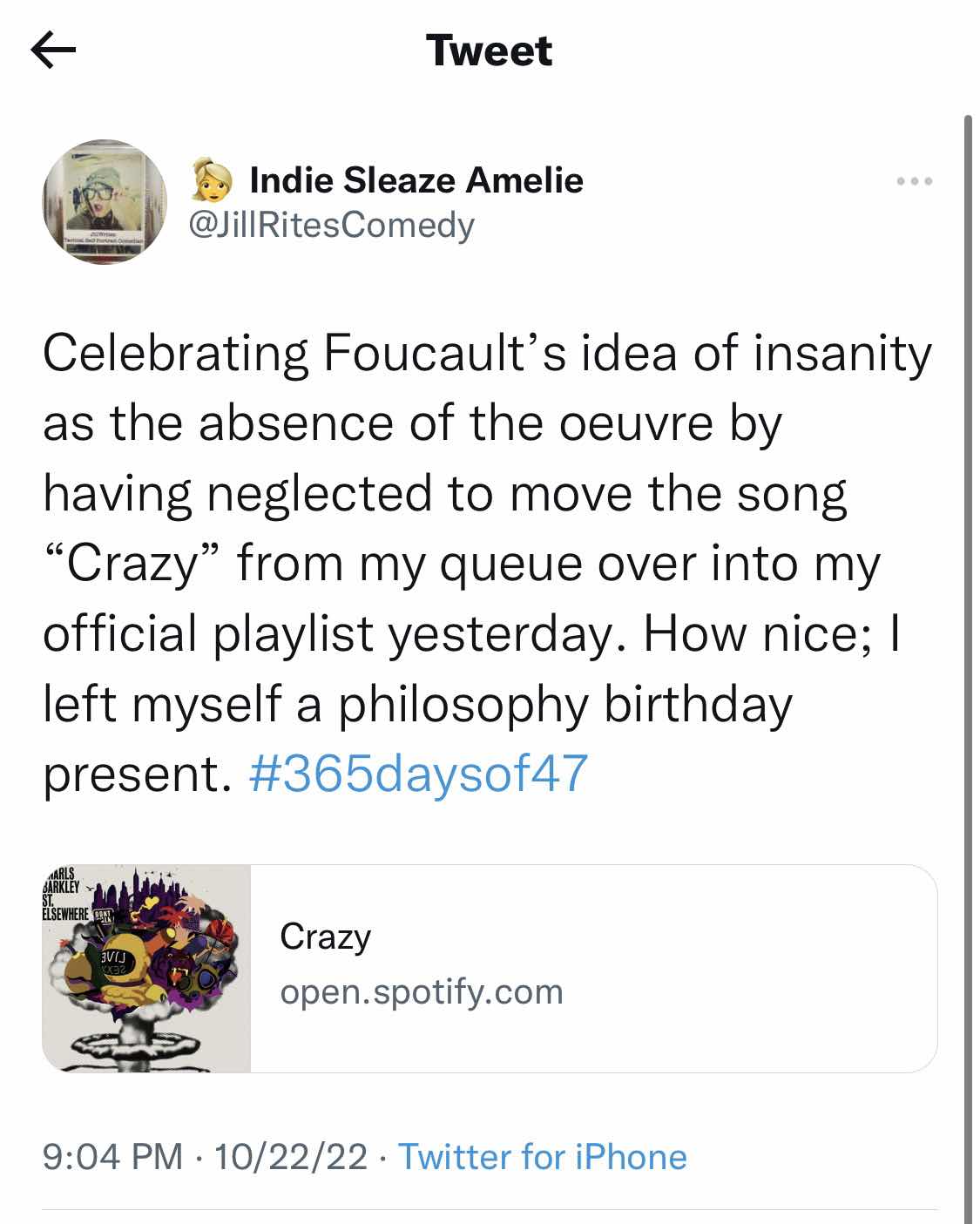Click the word philosophy in the tweet
The width and height of the screenshot is (980, 1224).
tap(463, 704)
